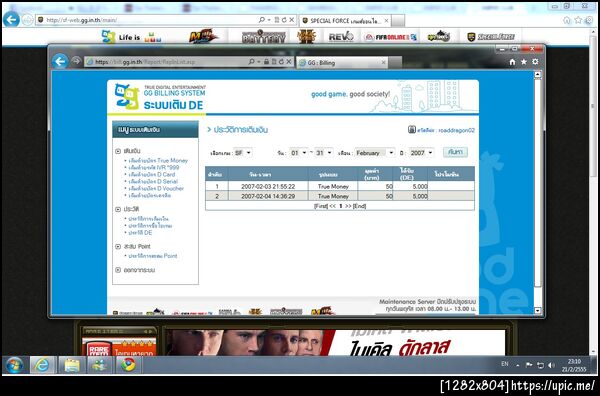The width and height of the screenshot is (600, 396).
Task: Go to [First] page of results
Action: click(321, 206)
